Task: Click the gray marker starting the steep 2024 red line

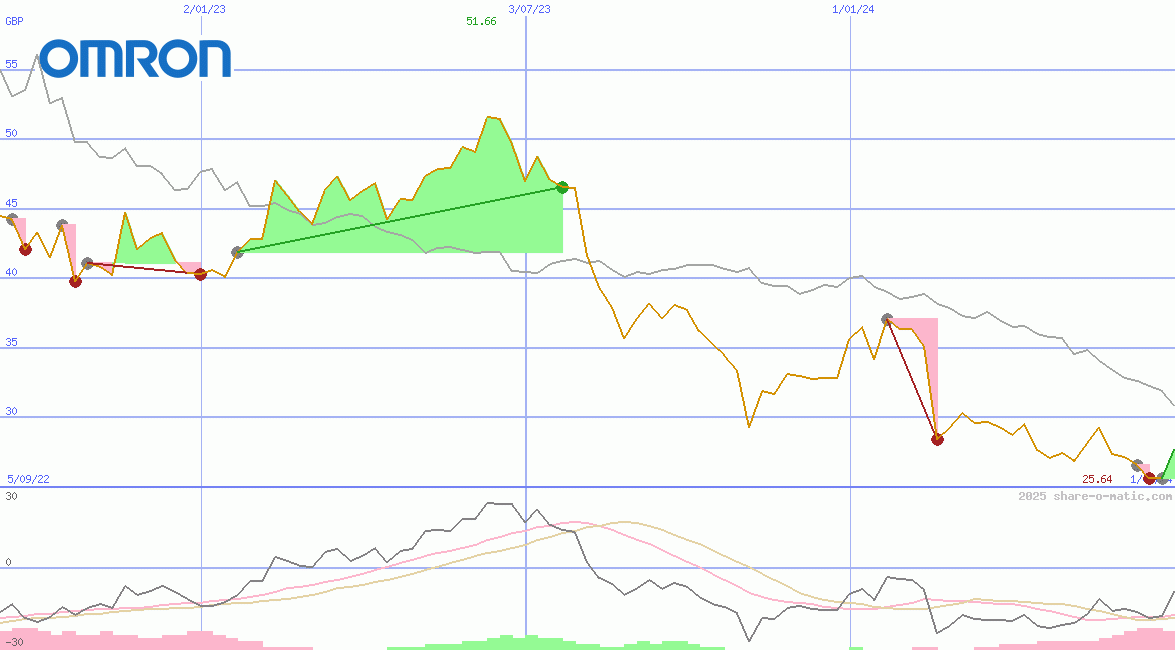Action: [x=887, y=319]
